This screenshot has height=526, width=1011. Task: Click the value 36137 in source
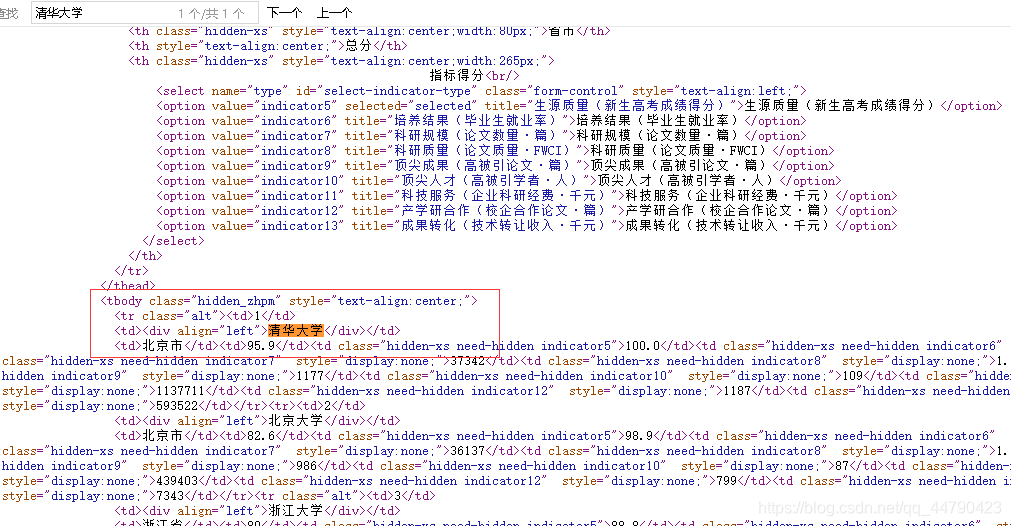coord(467,451)
